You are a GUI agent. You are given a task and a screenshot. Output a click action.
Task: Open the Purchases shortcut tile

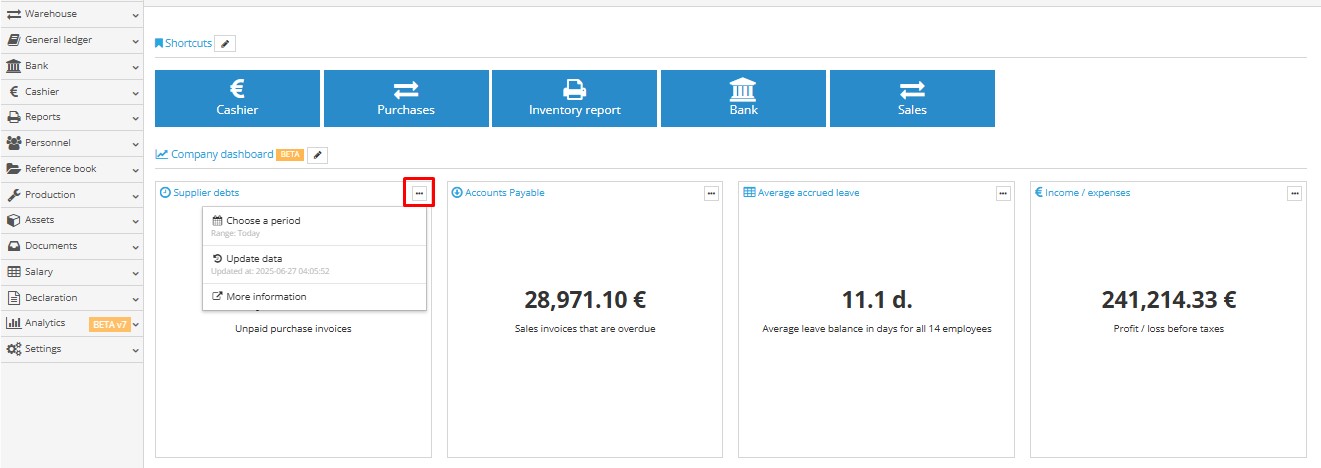click(406, 98)
